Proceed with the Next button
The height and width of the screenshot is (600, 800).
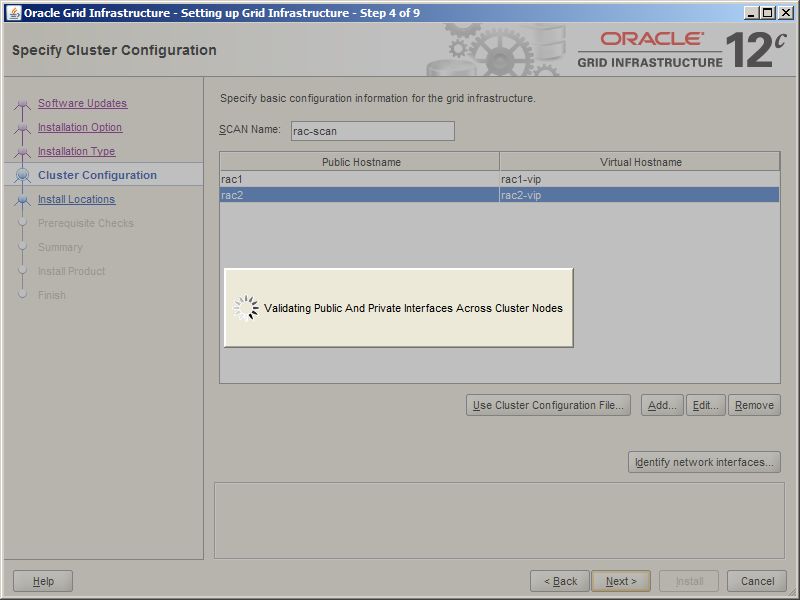pos(621,581)
